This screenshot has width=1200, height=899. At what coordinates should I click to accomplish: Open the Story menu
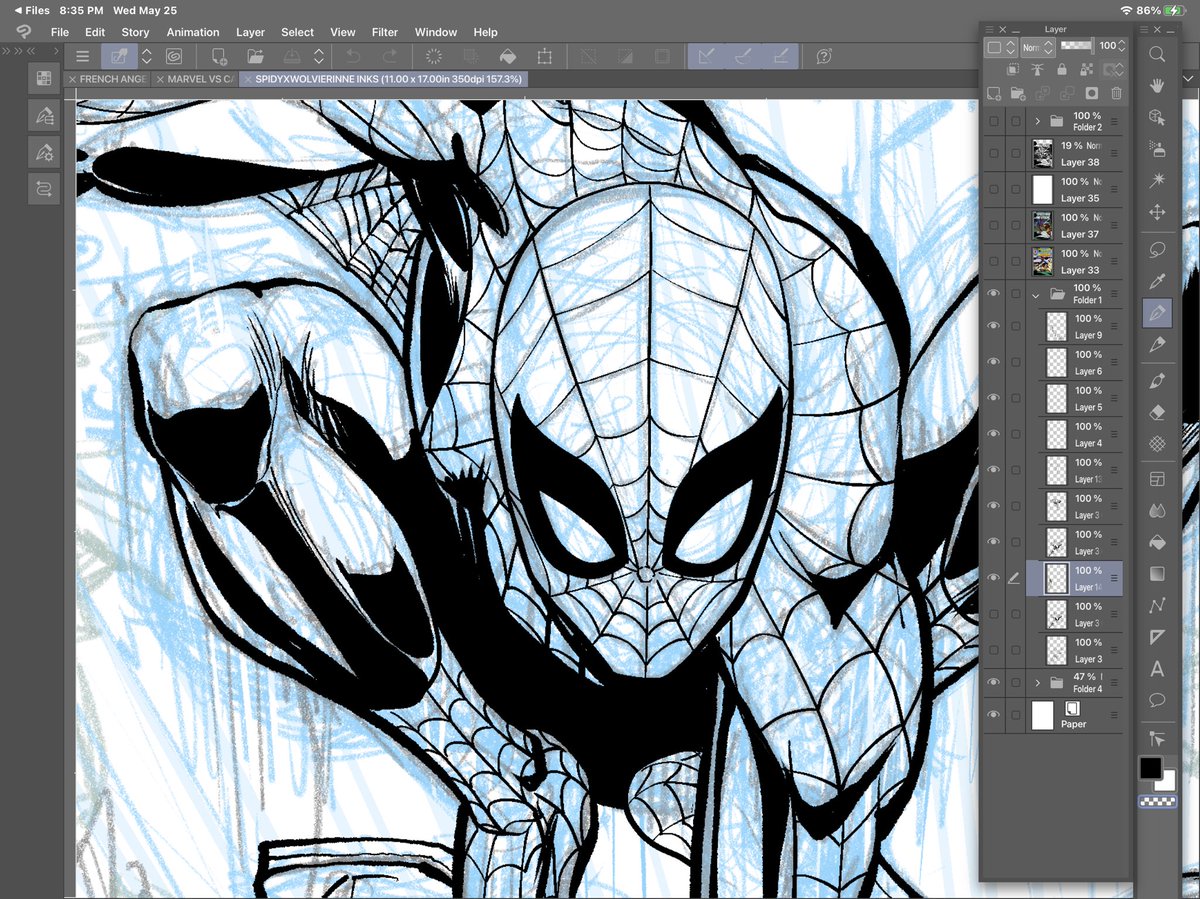[135, 32]
